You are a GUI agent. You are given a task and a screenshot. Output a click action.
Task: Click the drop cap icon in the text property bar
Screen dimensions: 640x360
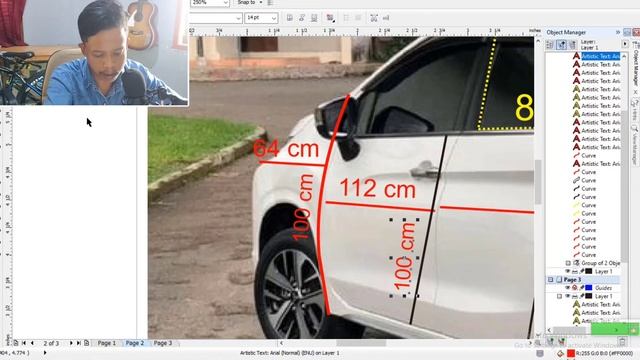358,18
